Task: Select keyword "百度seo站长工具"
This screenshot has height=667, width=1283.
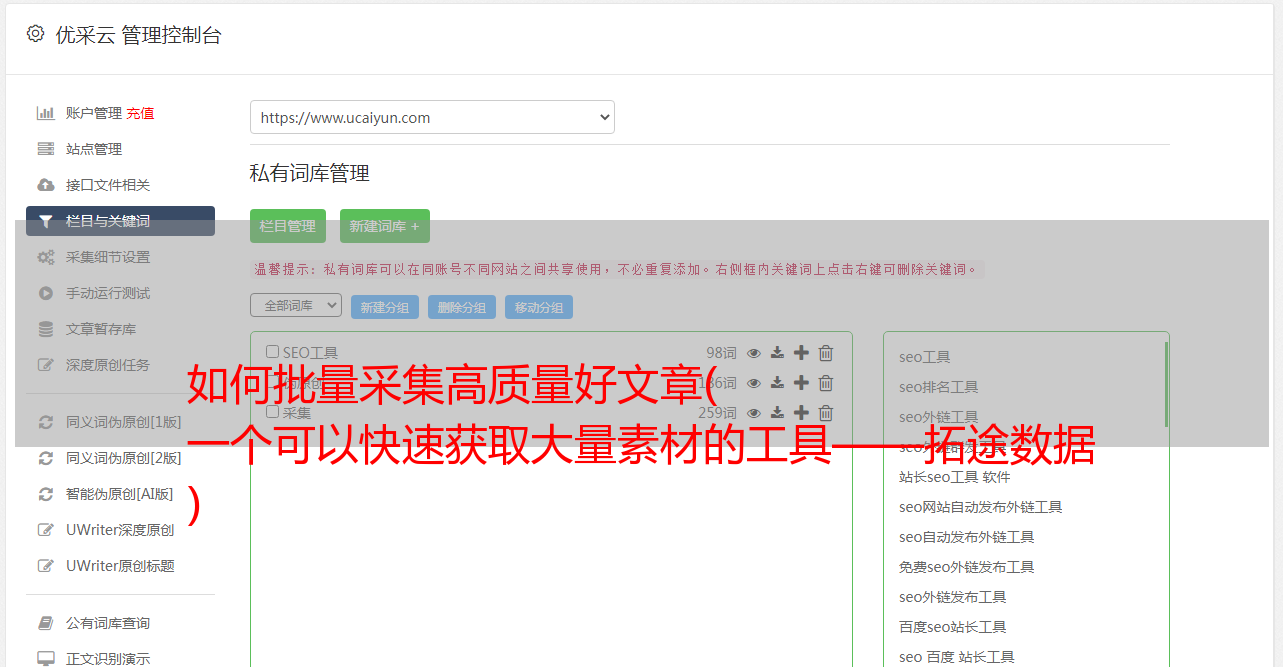Action: [952, 627]
